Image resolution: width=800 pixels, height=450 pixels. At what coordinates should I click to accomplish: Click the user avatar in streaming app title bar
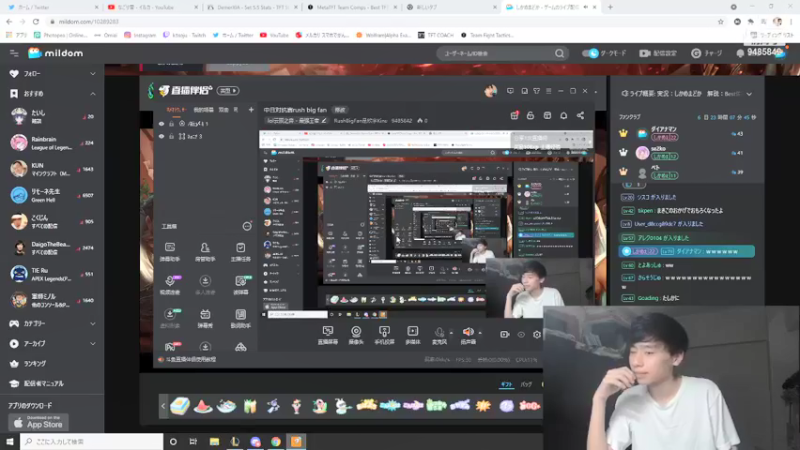490,91
